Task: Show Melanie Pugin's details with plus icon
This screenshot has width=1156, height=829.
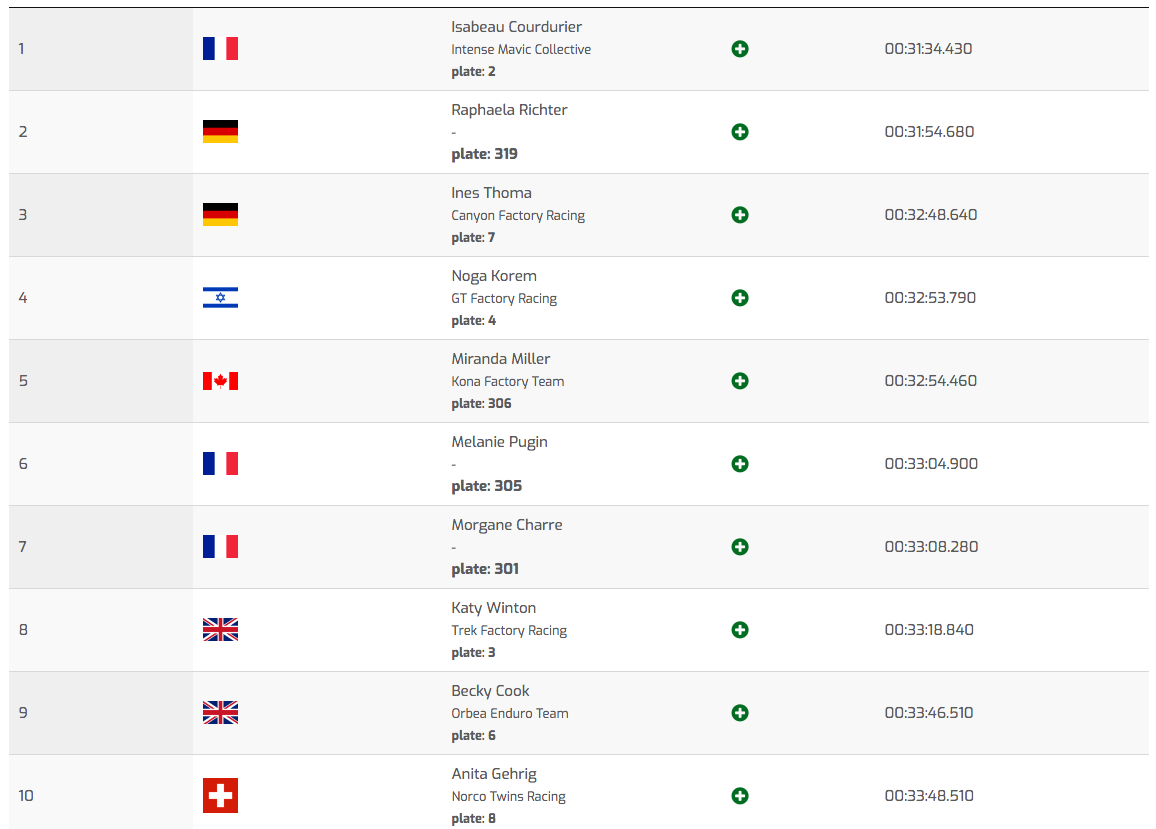Action: tap(739, 464)
